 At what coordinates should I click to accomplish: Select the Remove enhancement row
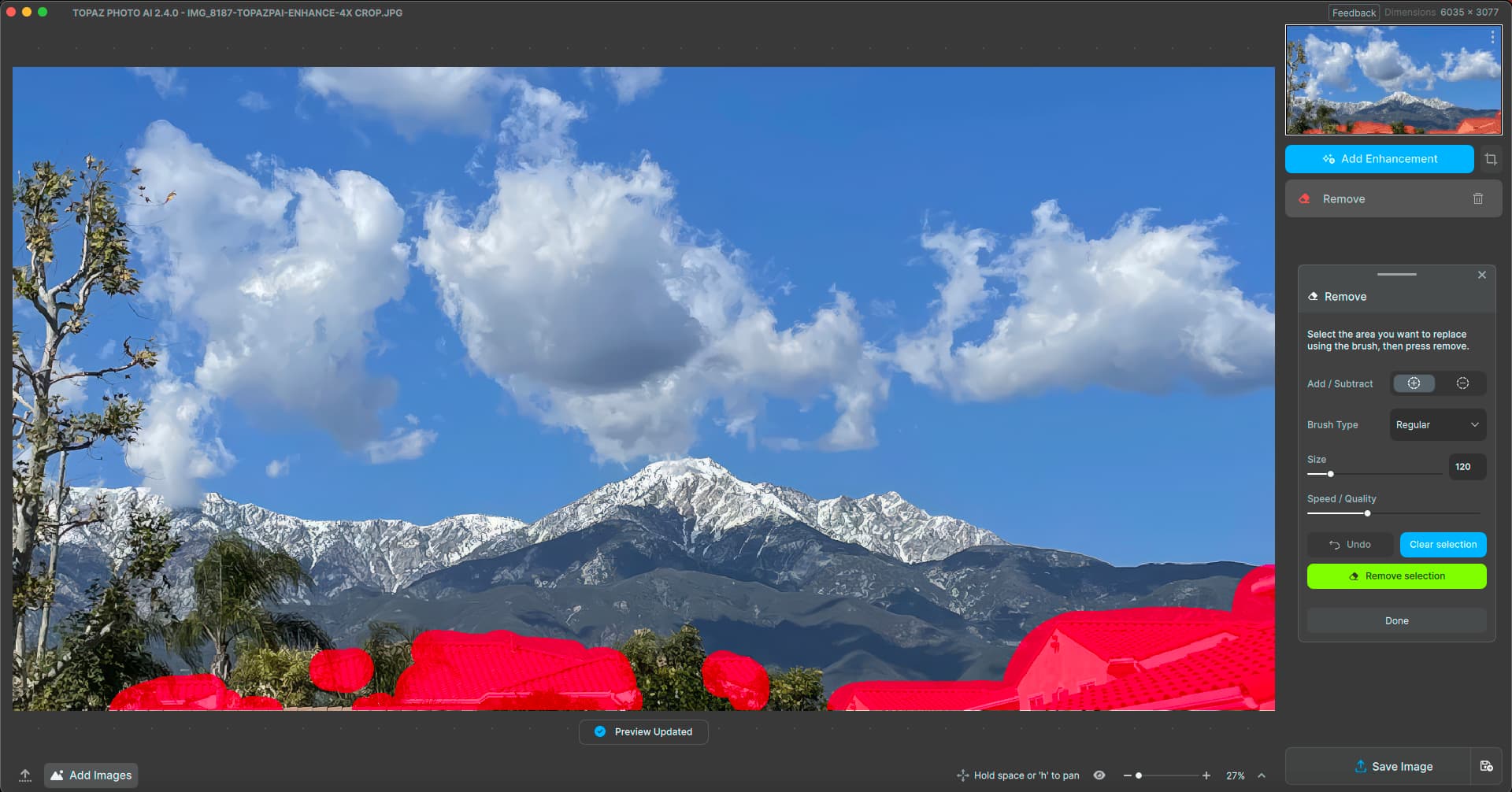(1378, 199)
